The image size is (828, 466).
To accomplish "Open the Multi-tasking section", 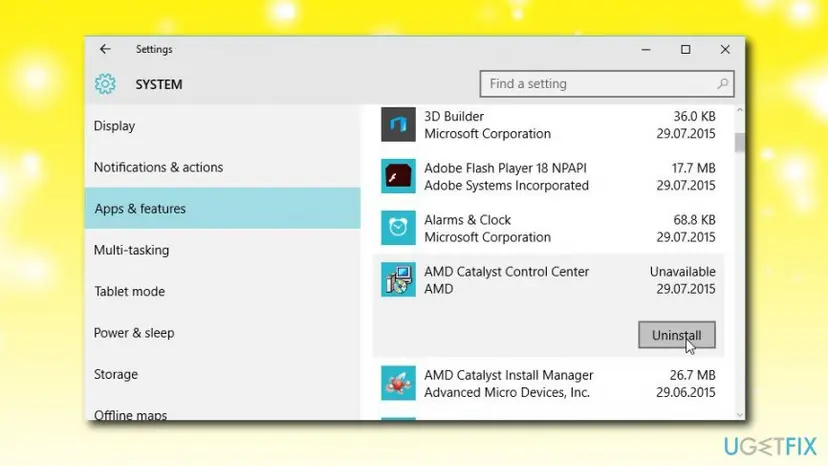I will coord(222,250).
